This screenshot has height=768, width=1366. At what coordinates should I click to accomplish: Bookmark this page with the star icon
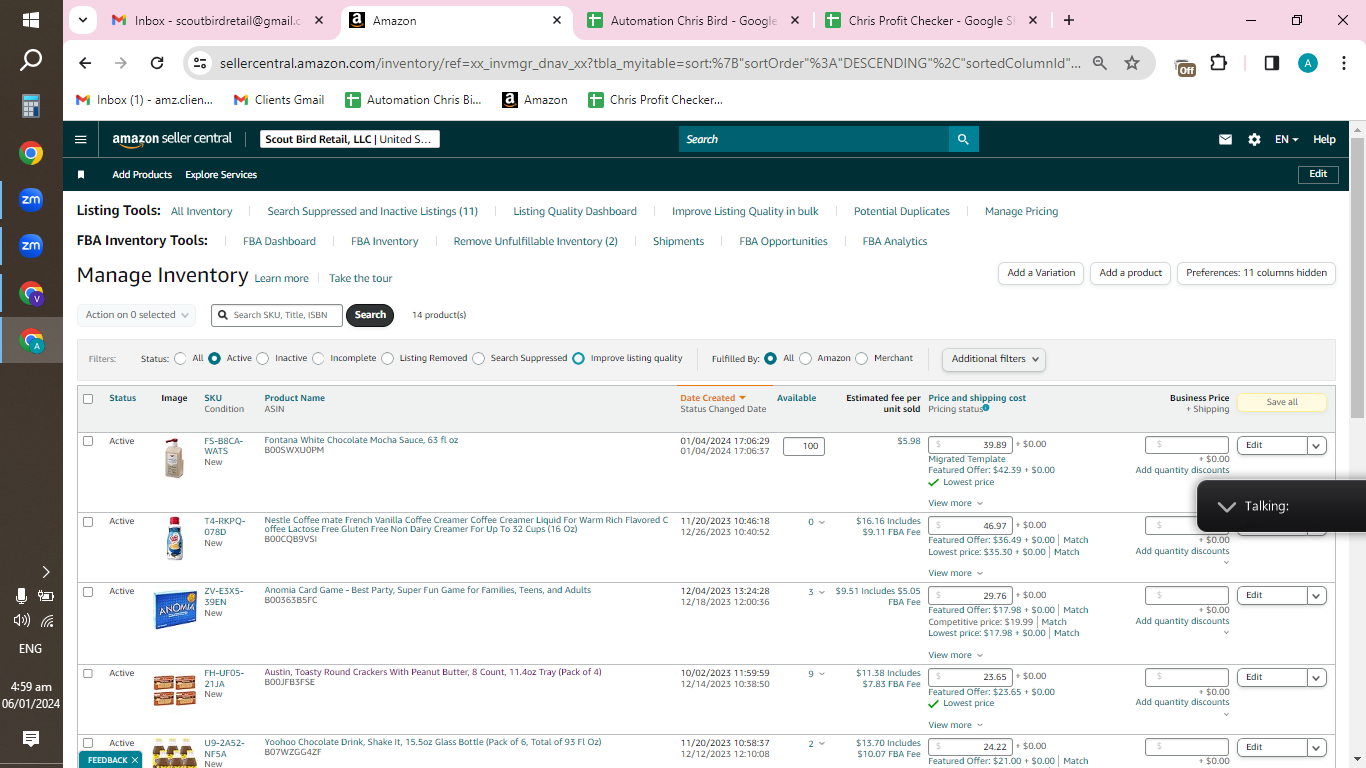click(1132, 63)
